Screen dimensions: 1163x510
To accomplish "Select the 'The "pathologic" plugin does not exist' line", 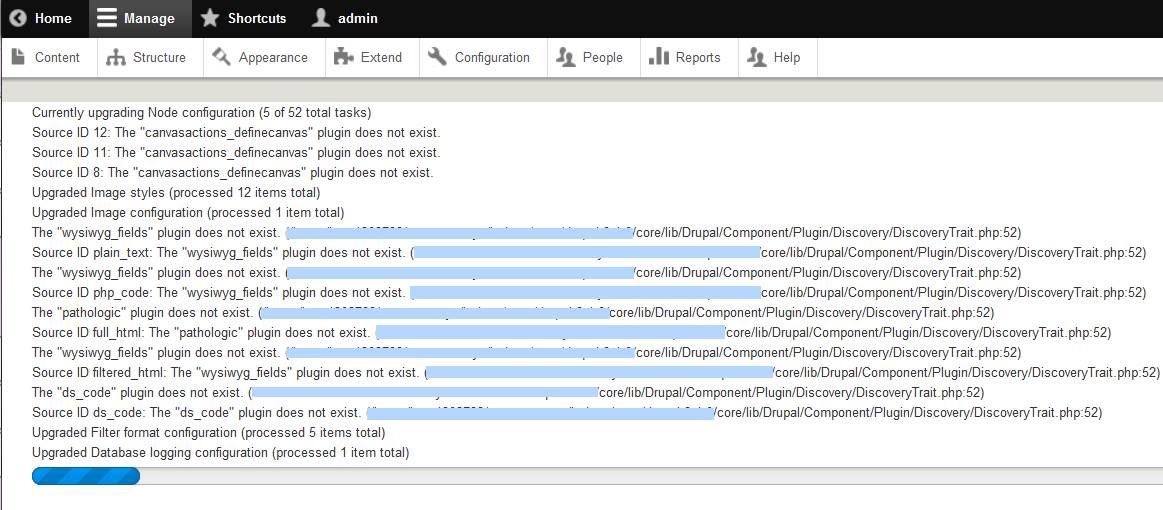I will [x=513, y=312].
